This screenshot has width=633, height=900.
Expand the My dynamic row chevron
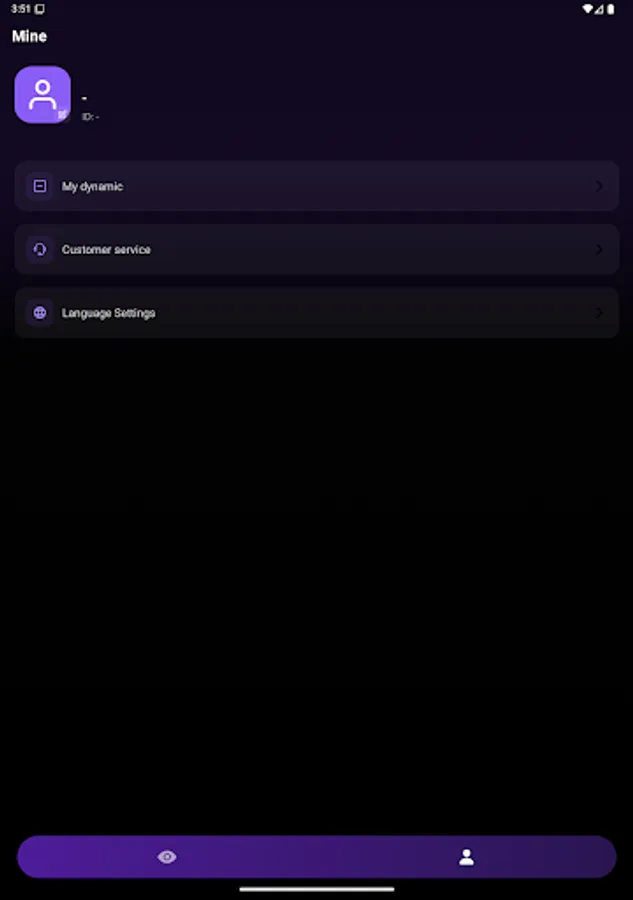(x=599, y=186)
